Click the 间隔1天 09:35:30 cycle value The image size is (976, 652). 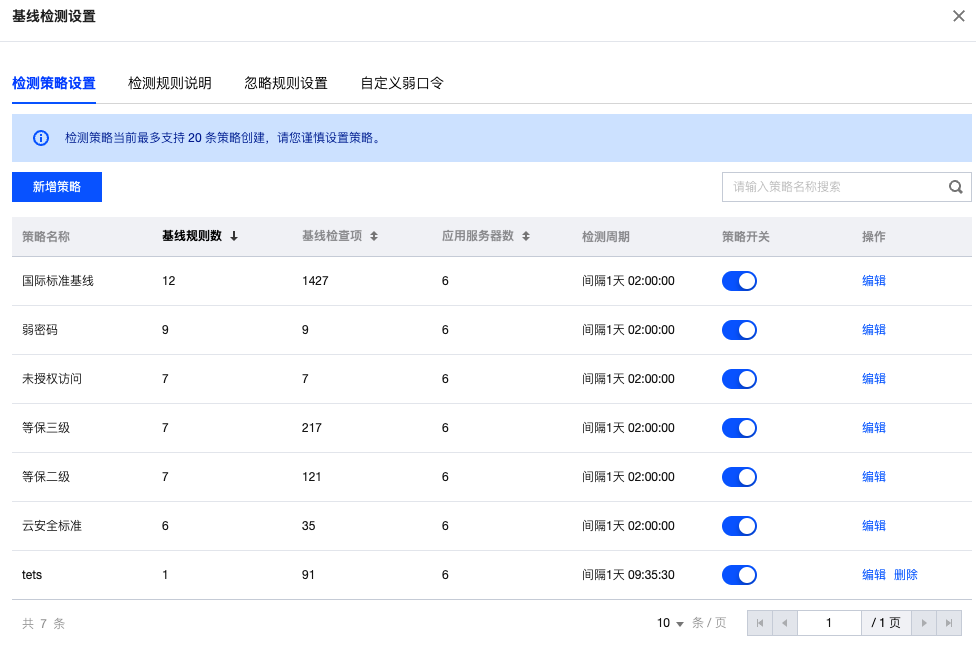pyautogui.click(x=628, y=575)
